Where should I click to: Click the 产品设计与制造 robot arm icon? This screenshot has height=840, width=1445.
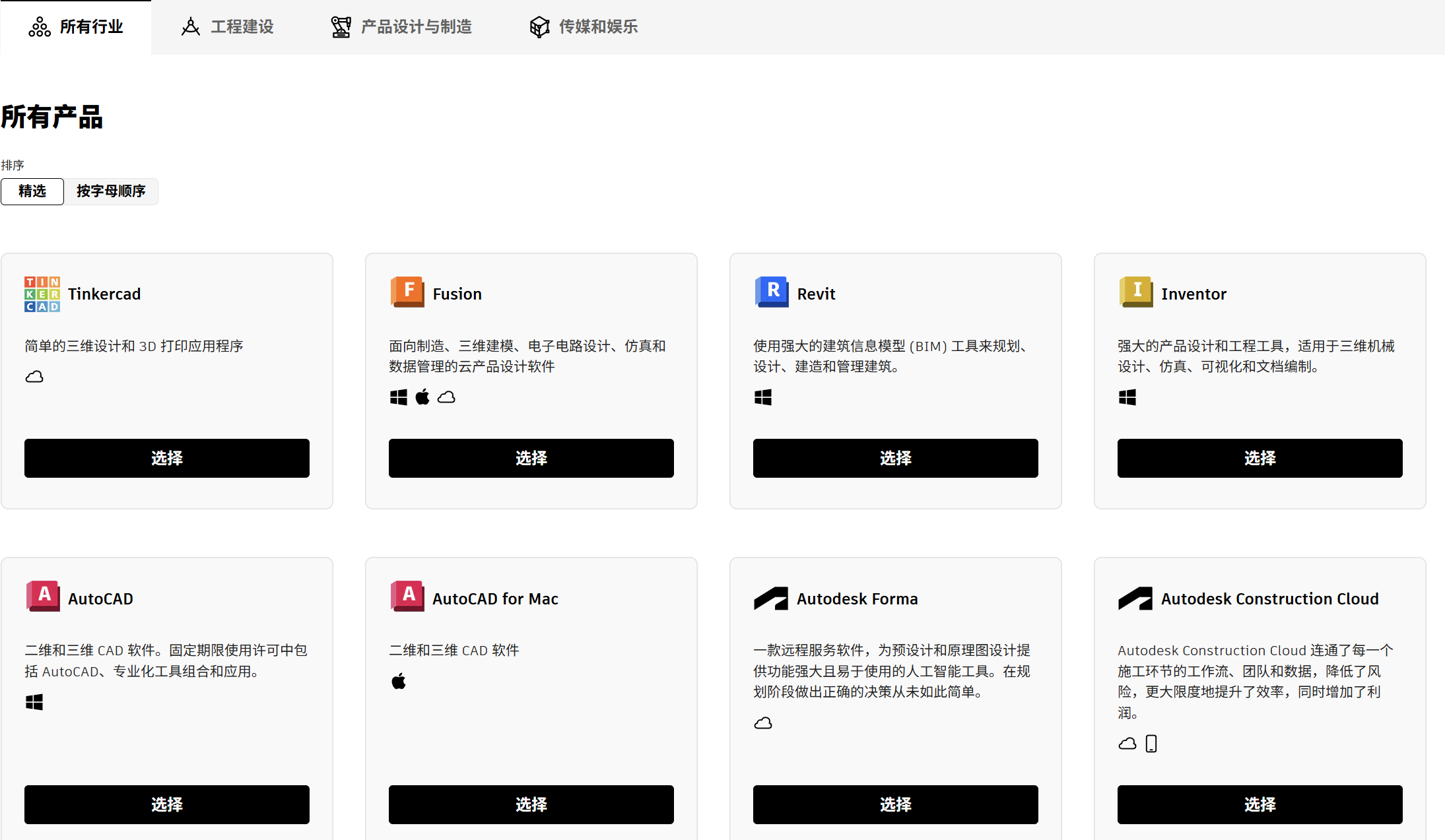pyautogui.click(x=341, y=27)
